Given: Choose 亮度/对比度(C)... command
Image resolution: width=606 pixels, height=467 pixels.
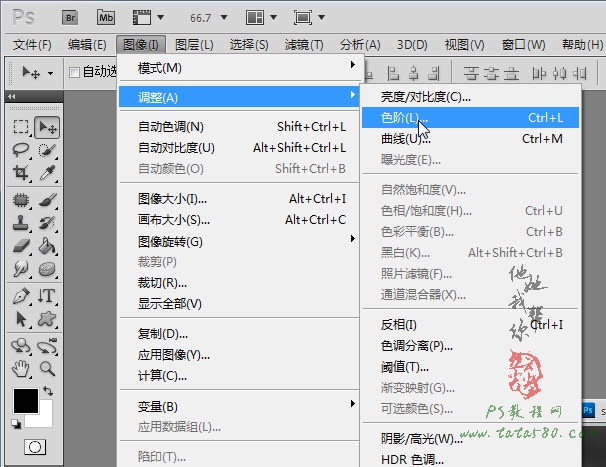Looking at the screenshot, I should pos(470,97).
